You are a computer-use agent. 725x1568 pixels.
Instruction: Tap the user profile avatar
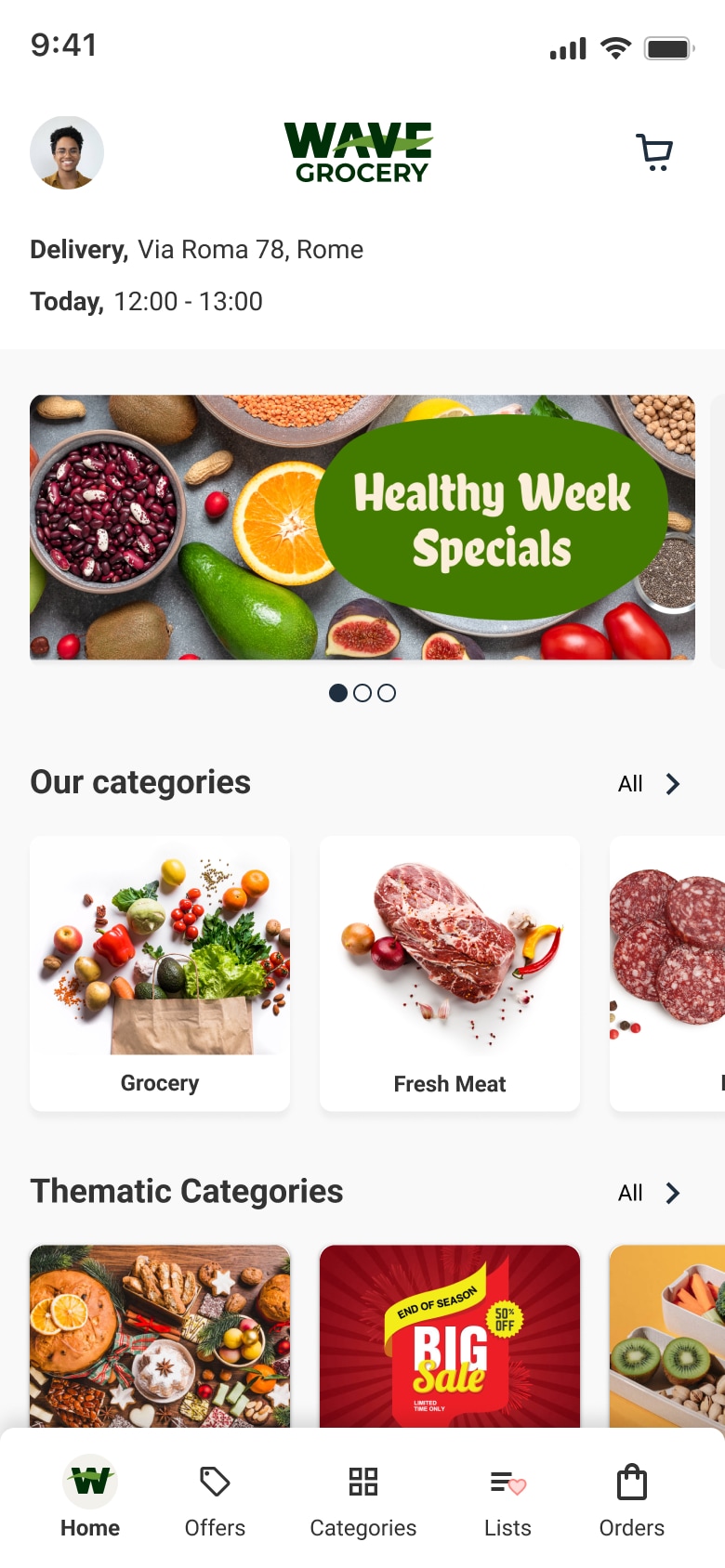point(67,152)
